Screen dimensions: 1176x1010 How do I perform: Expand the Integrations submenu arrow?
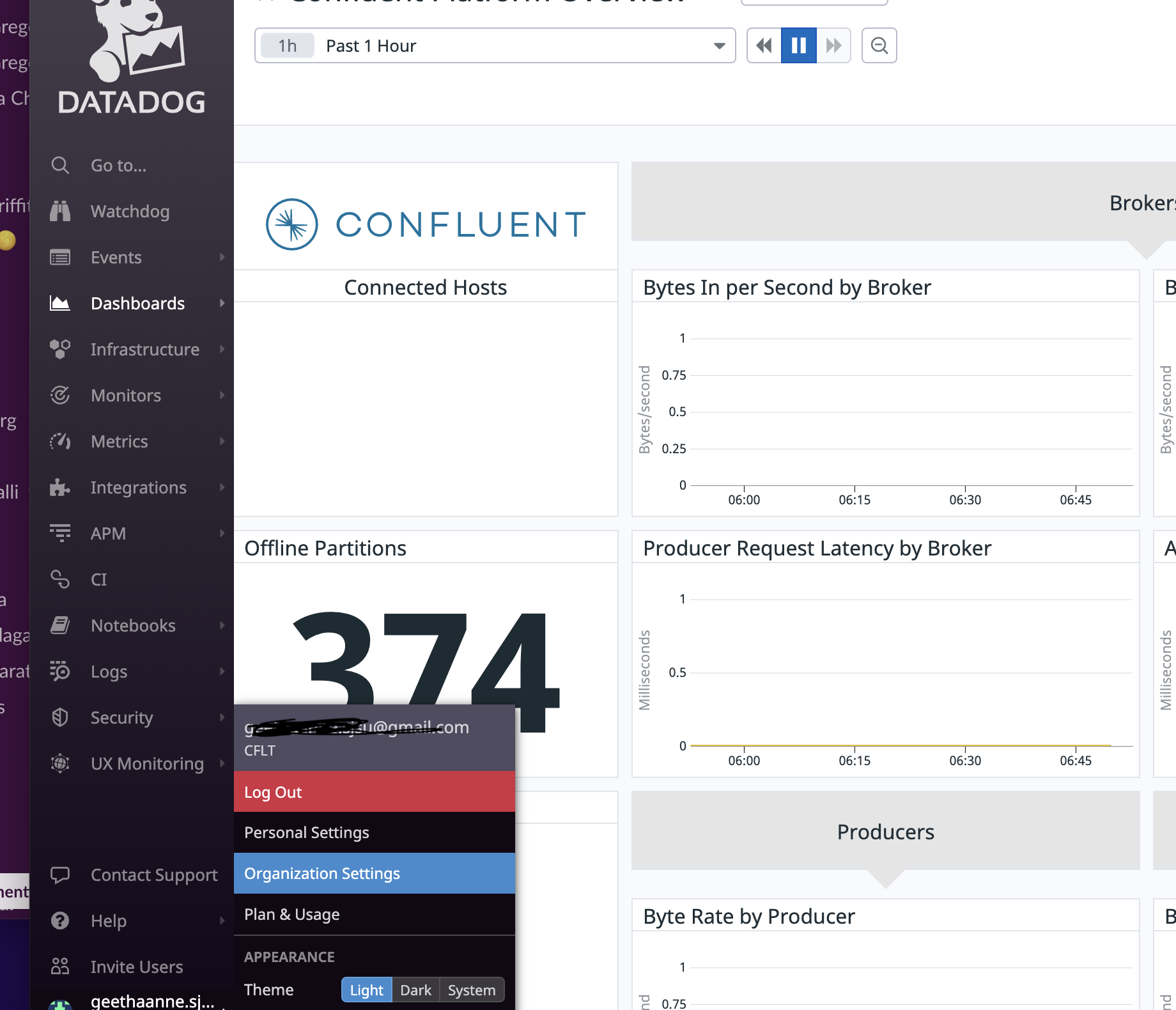coord(222,487)
